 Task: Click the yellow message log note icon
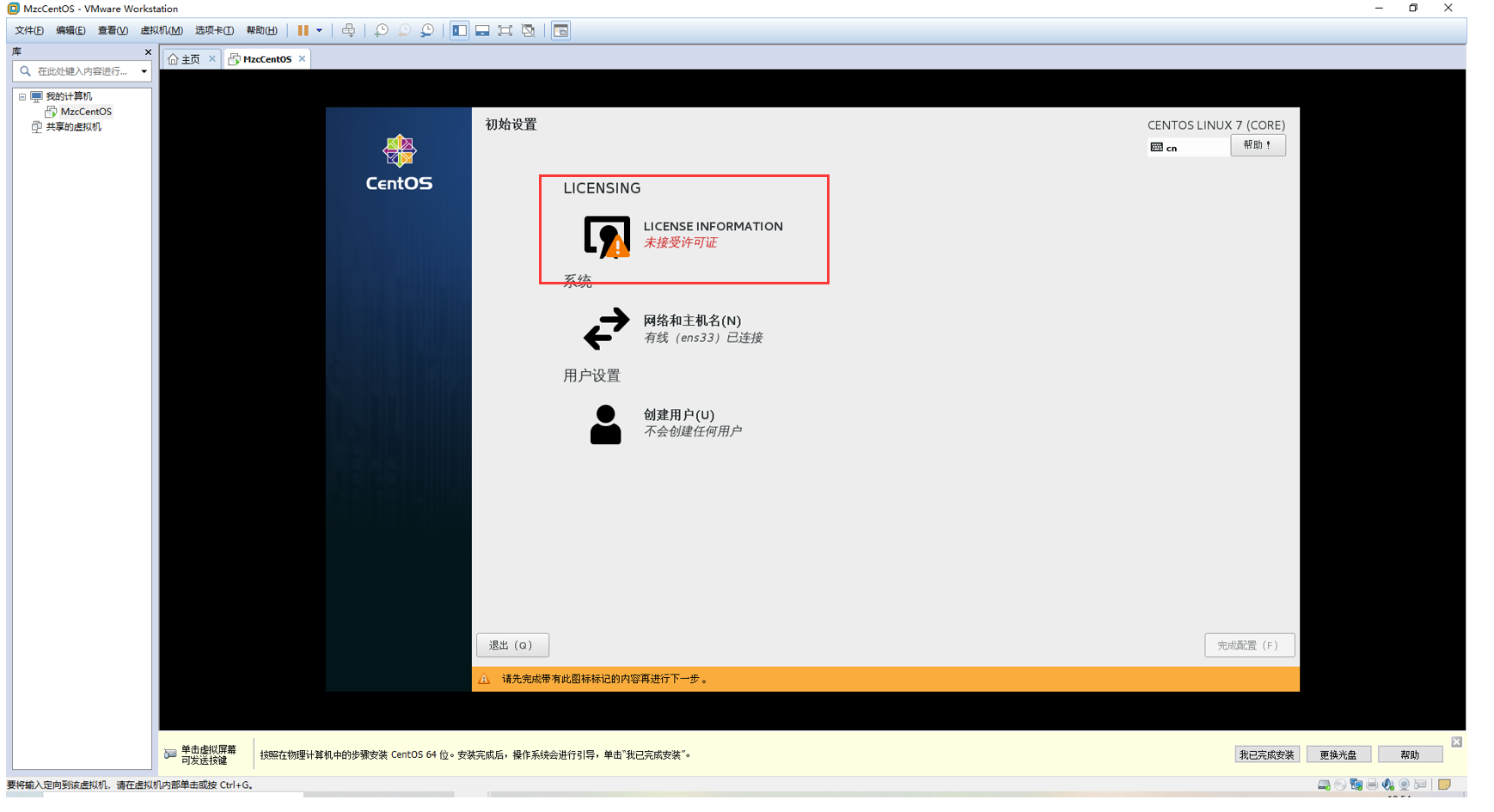pos(1444,785)
